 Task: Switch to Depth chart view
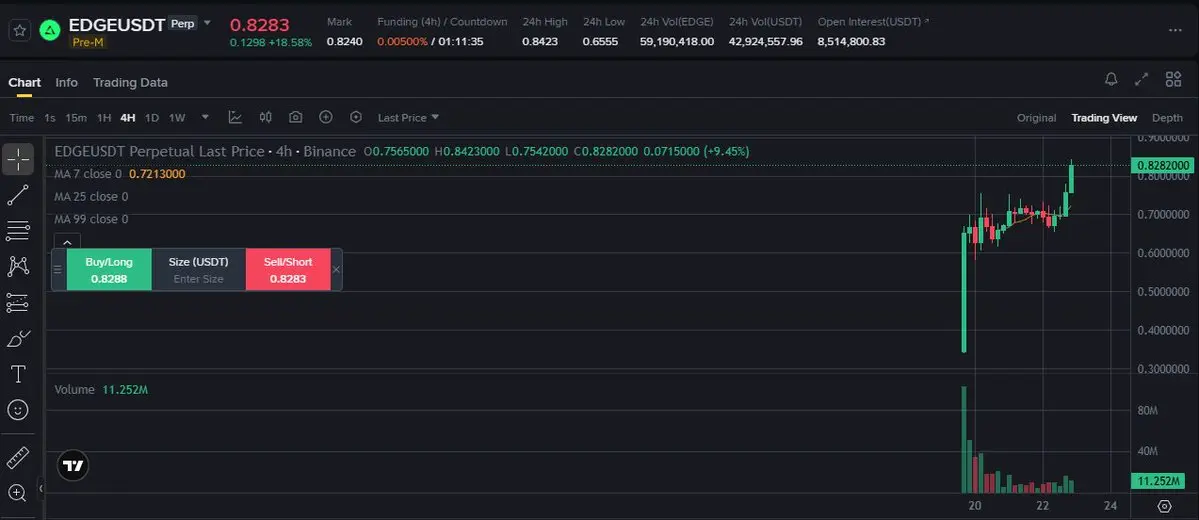tap(1167, 118)
